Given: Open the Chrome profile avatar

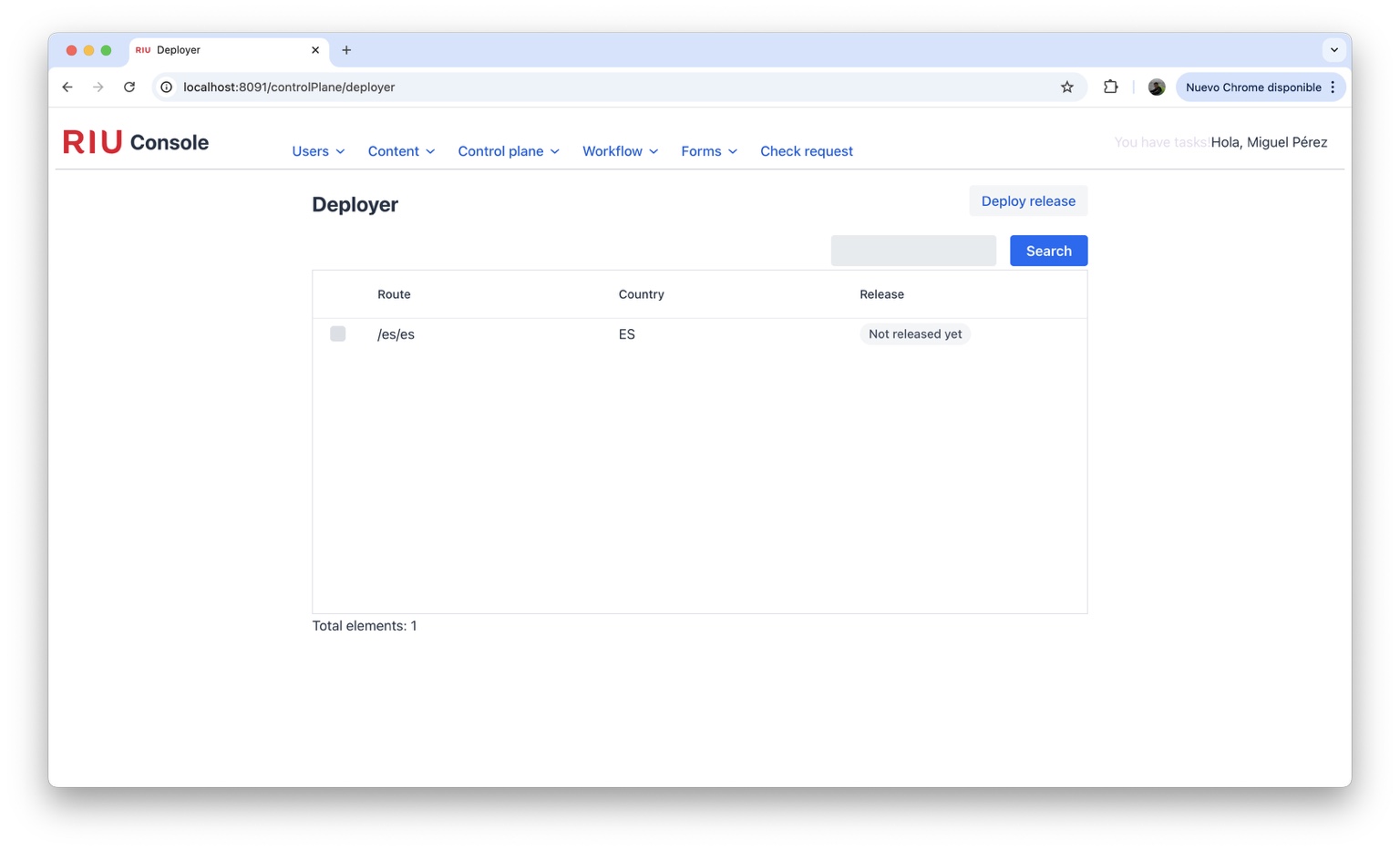Looking at the screenshot, I should pyautogui.click(x=1156, y=87).
